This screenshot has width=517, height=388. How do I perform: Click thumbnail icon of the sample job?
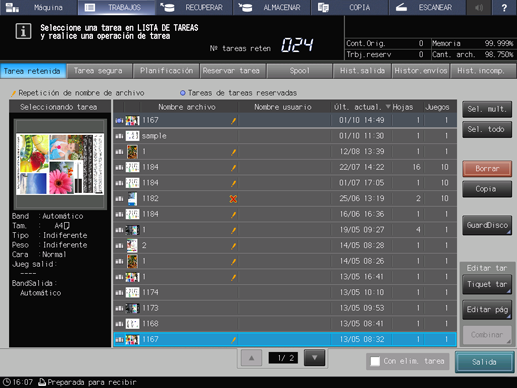pyautogui.click(x=132, y=136)
